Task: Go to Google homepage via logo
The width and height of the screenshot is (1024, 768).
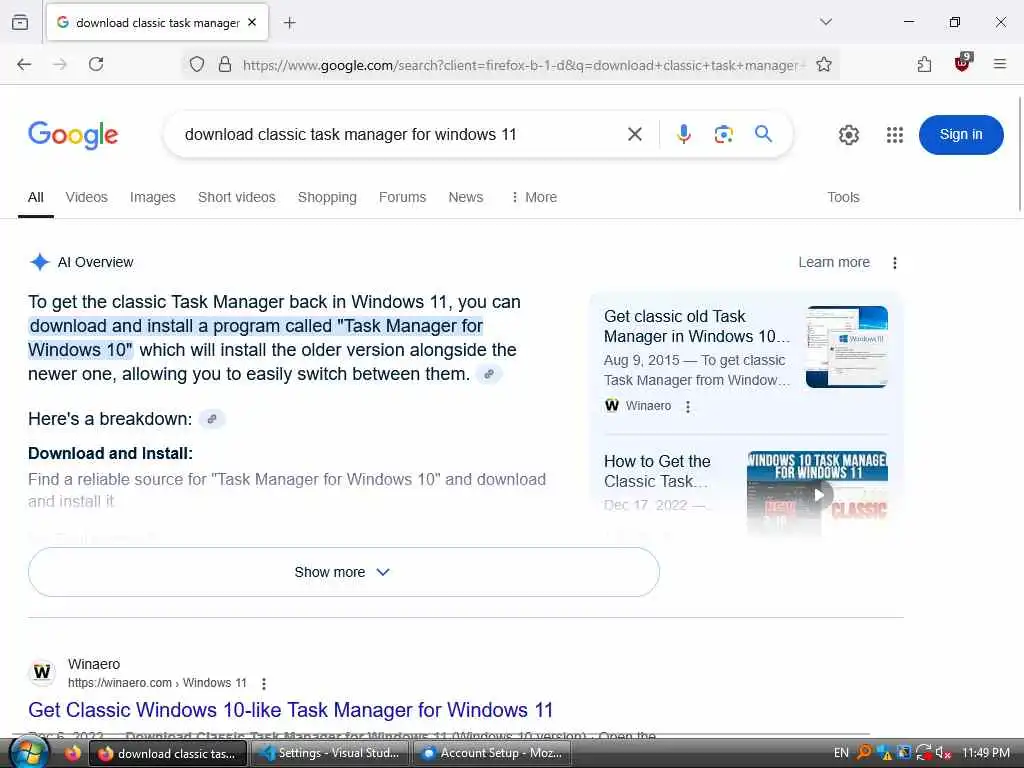Action: click(73, 135)
